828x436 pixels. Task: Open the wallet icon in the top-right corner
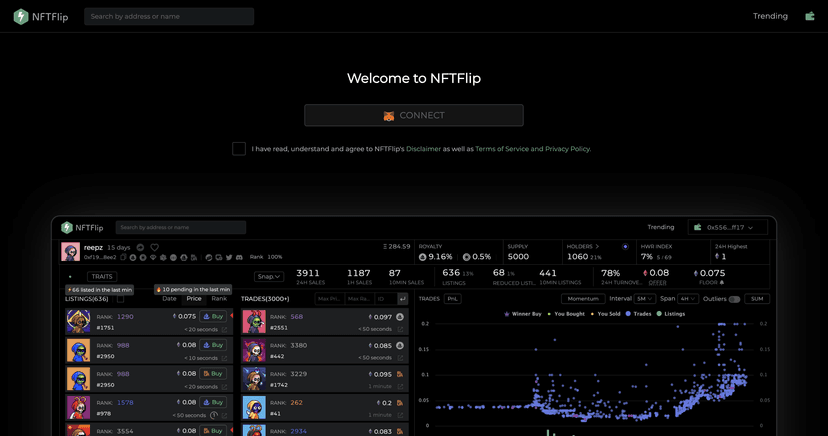(809, 16)
